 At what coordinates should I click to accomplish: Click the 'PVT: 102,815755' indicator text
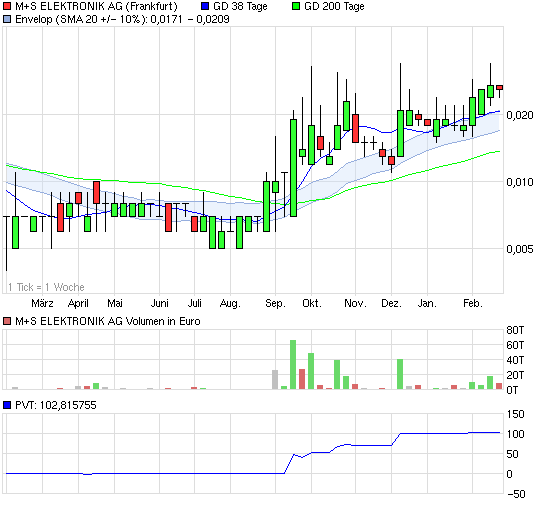coord(56,405)
